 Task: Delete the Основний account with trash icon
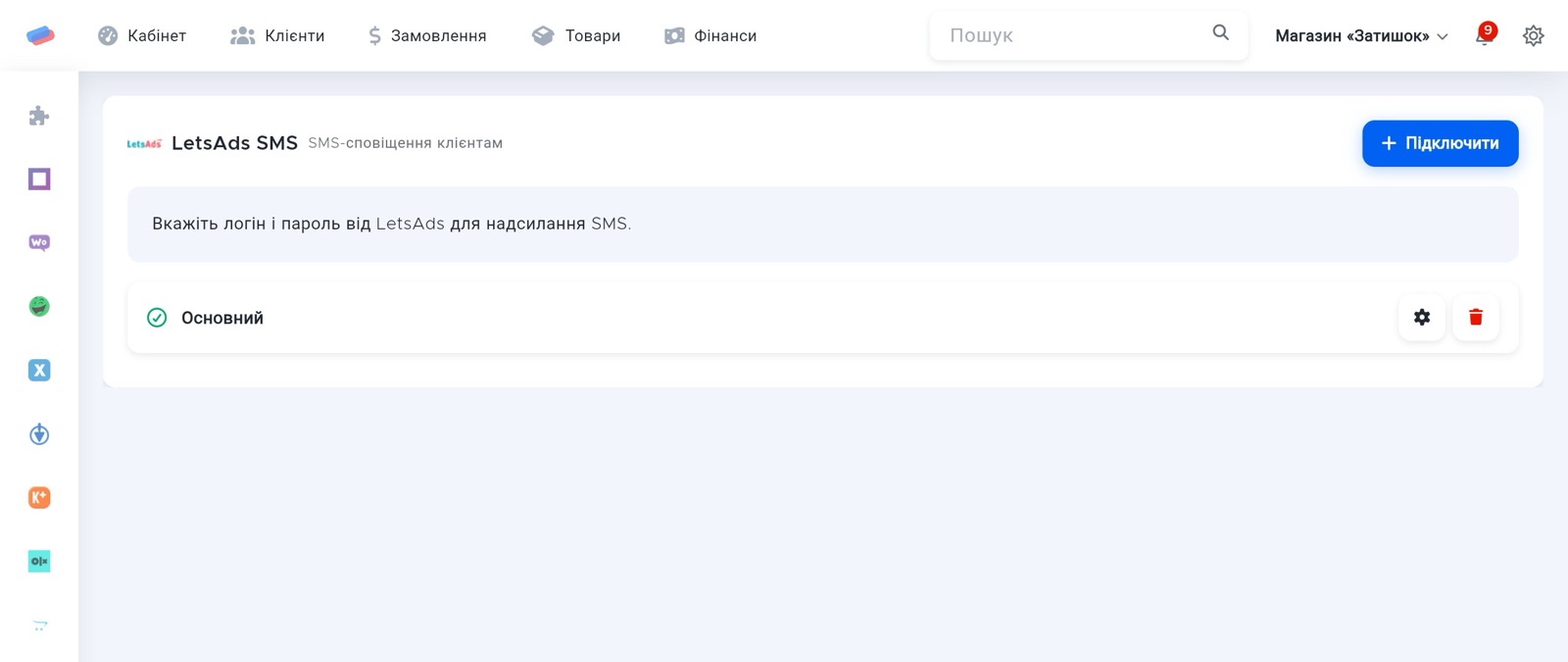pos(1476,318)
